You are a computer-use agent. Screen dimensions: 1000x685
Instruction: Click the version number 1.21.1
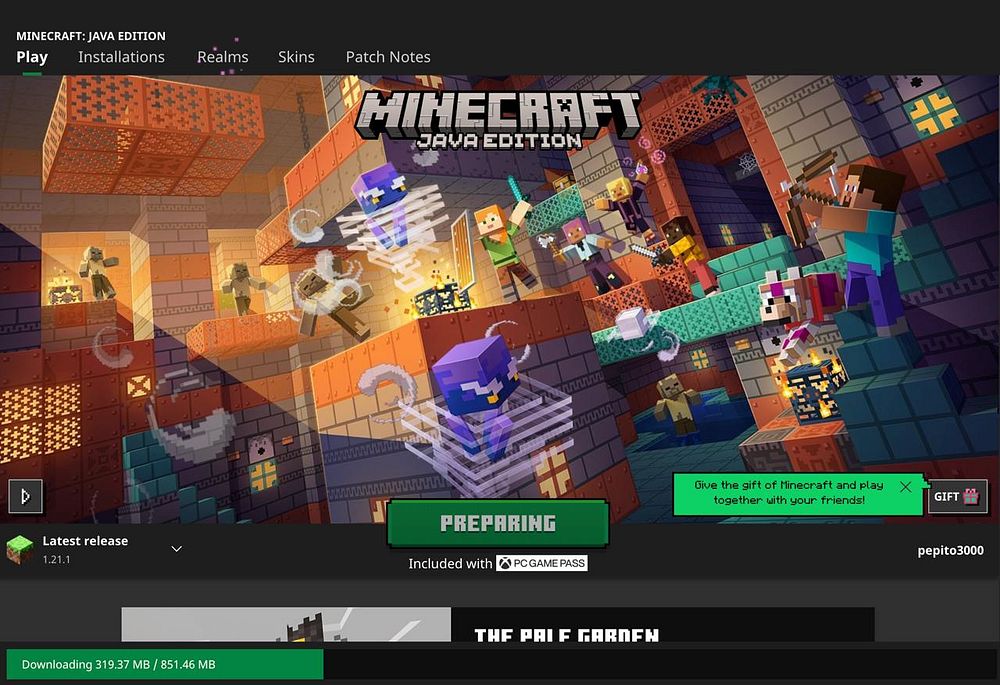pos(56,559)
